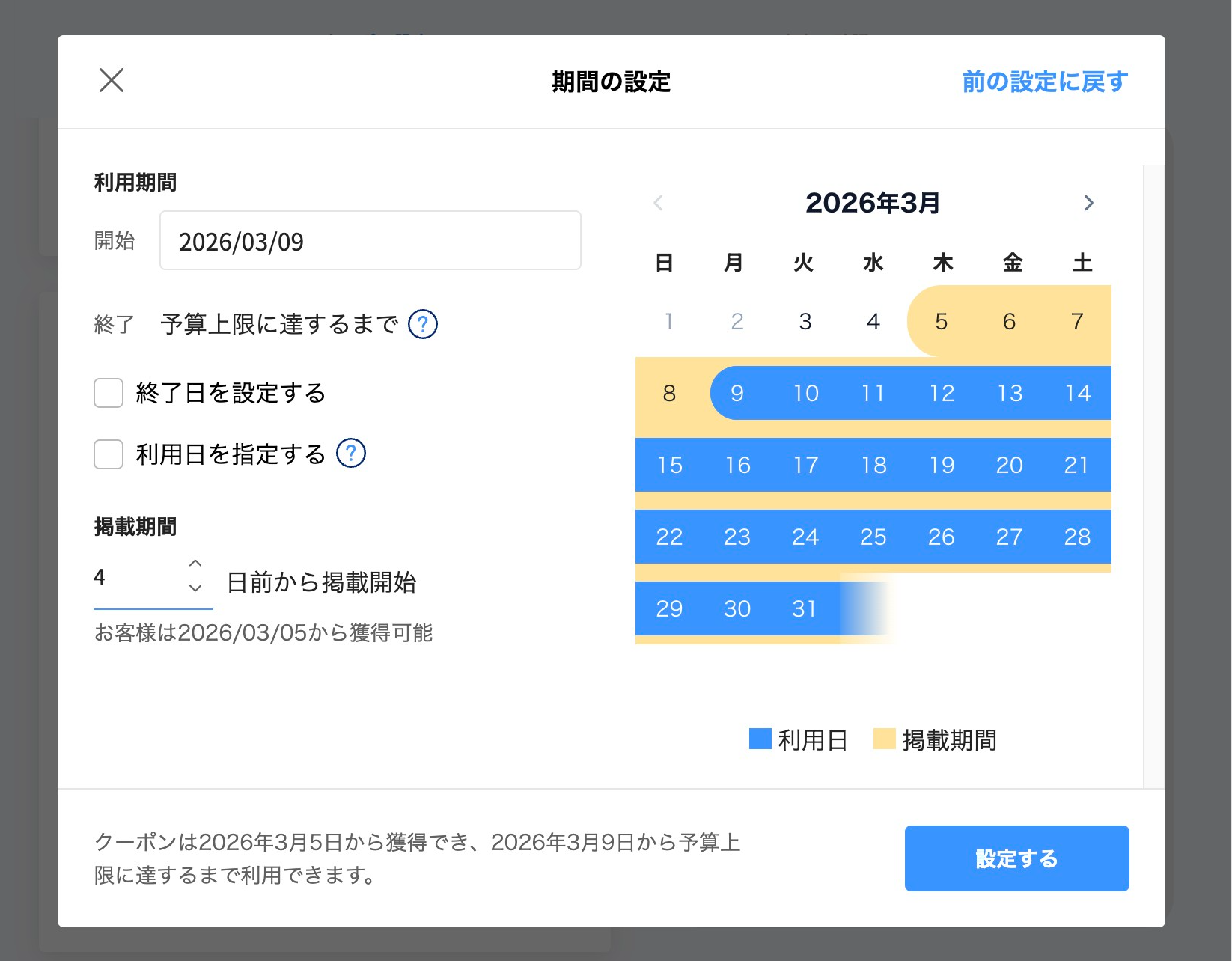Click 前の設定に戻す link

[x=1044, y=82]
